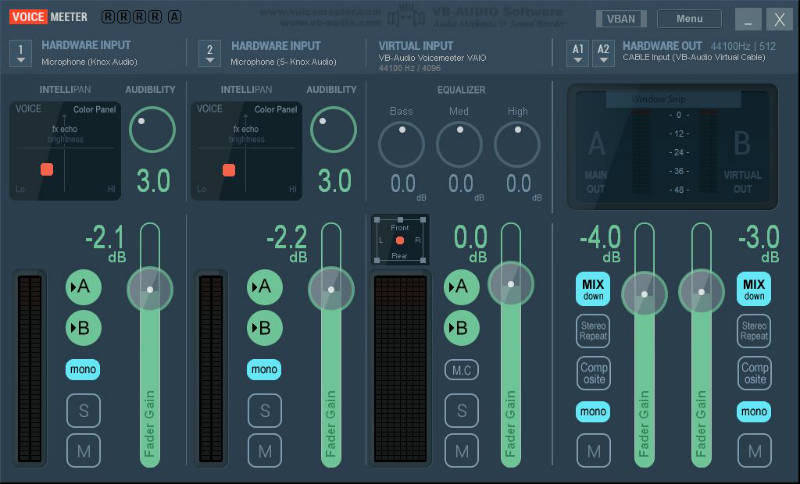The image size is (800, 484).
Task: Toggle the VBAN button
Action: click(621, 19)
